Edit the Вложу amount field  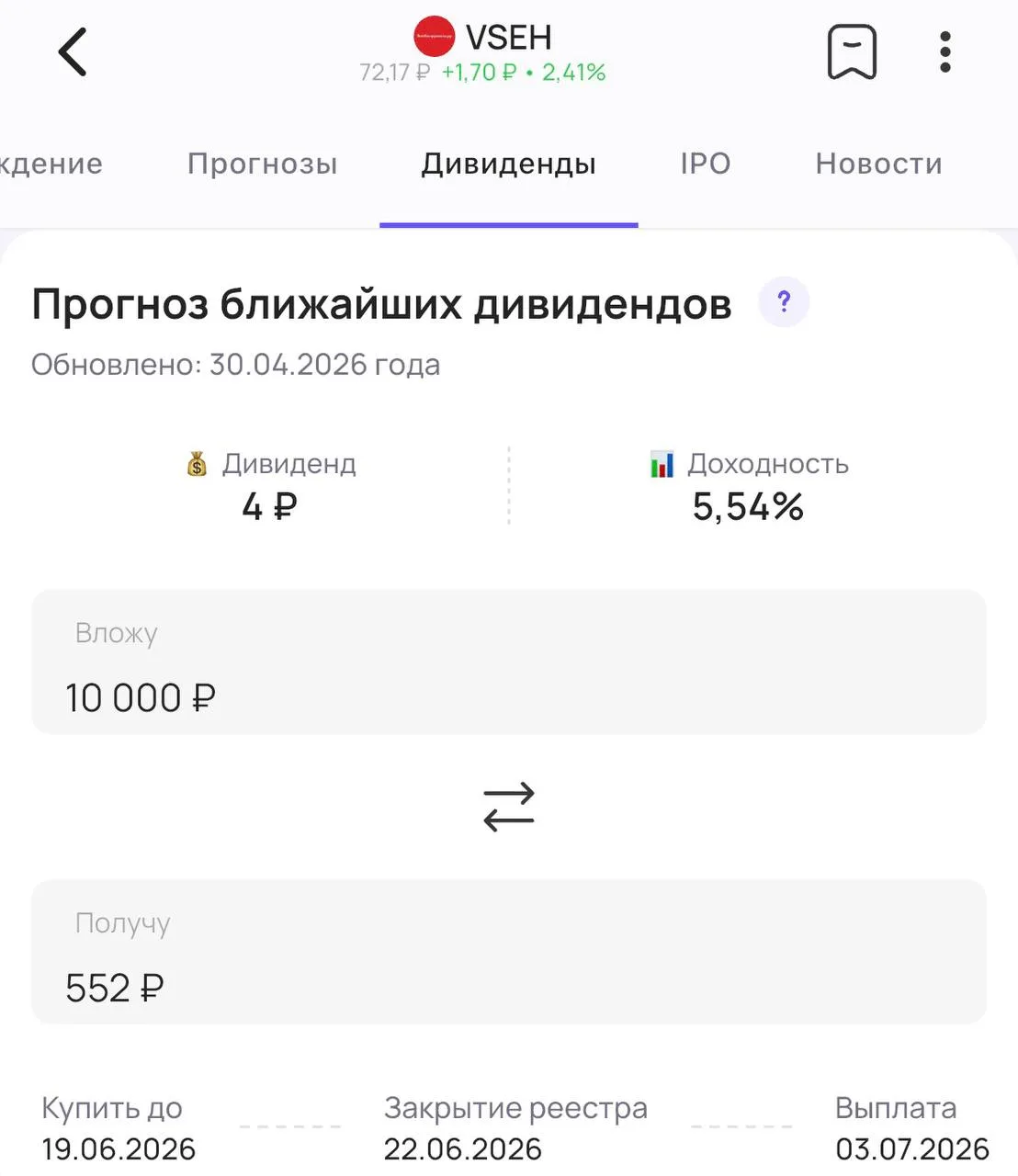509,661
